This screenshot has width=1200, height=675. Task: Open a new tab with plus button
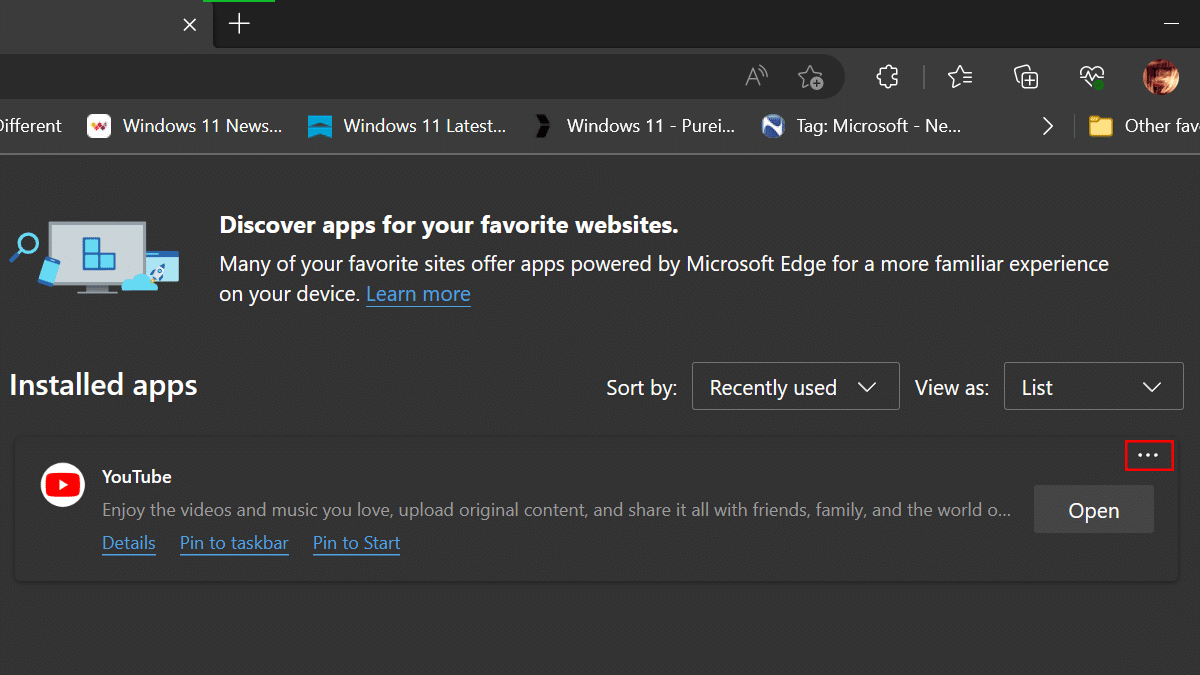point(239,24)
